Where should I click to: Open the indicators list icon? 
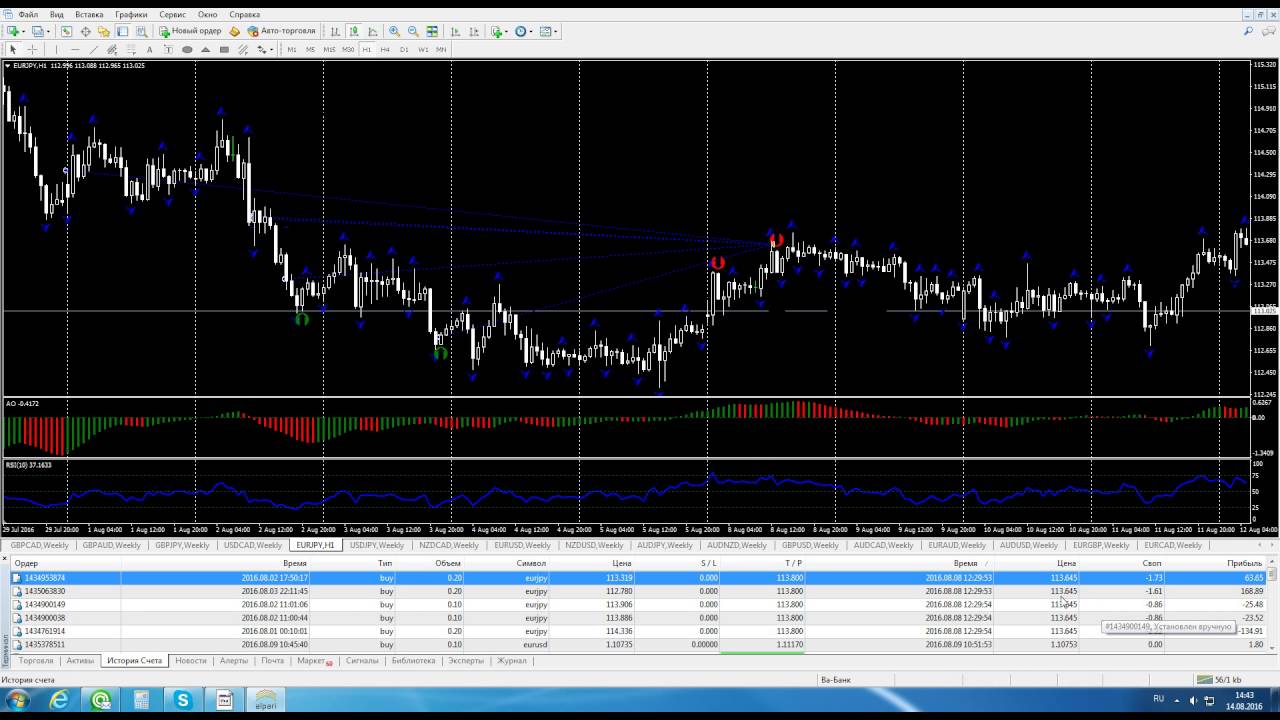click(x=496, y=31)
